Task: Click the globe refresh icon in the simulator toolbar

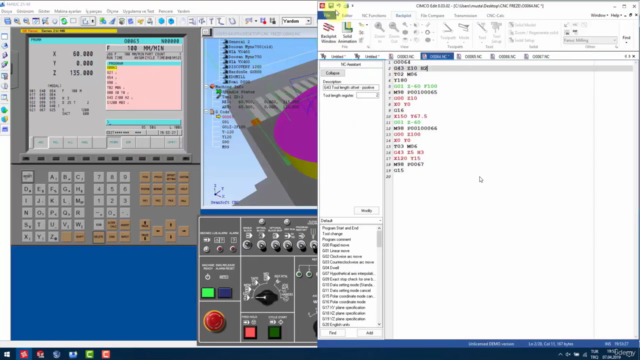Action: point(64,21)
